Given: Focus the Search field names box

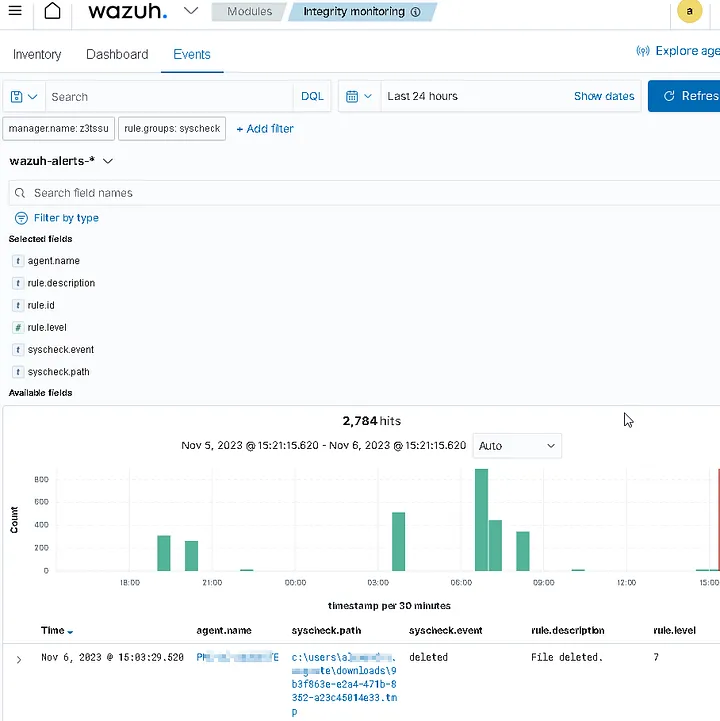Looking at the screenshot, I should click(x=364, y=193).
